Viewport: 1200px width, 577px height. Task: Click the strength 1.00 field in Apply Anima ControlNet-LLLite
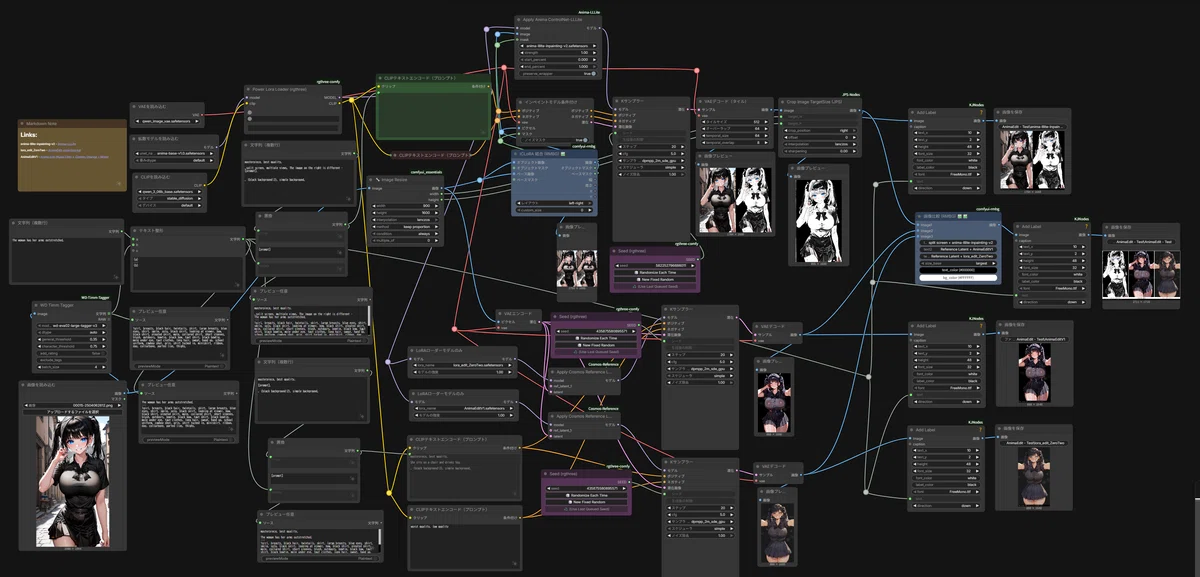[x=557, y=52]
